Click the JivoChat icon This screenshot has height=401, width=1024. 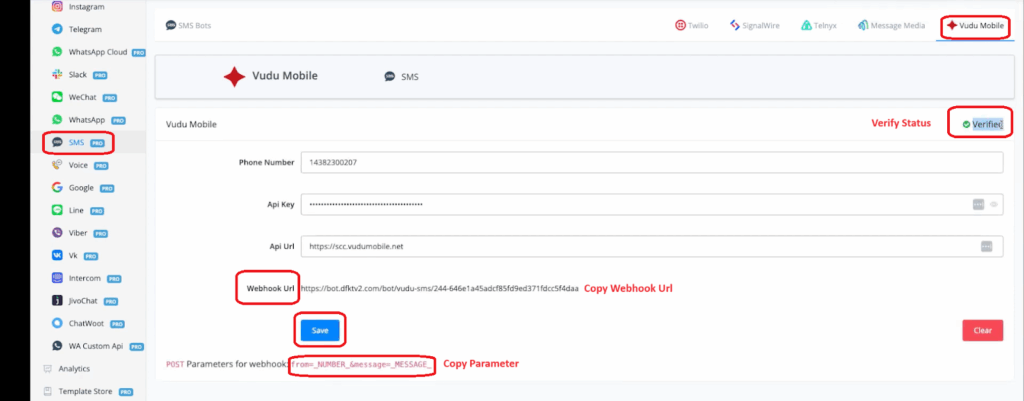pos(59,300)
